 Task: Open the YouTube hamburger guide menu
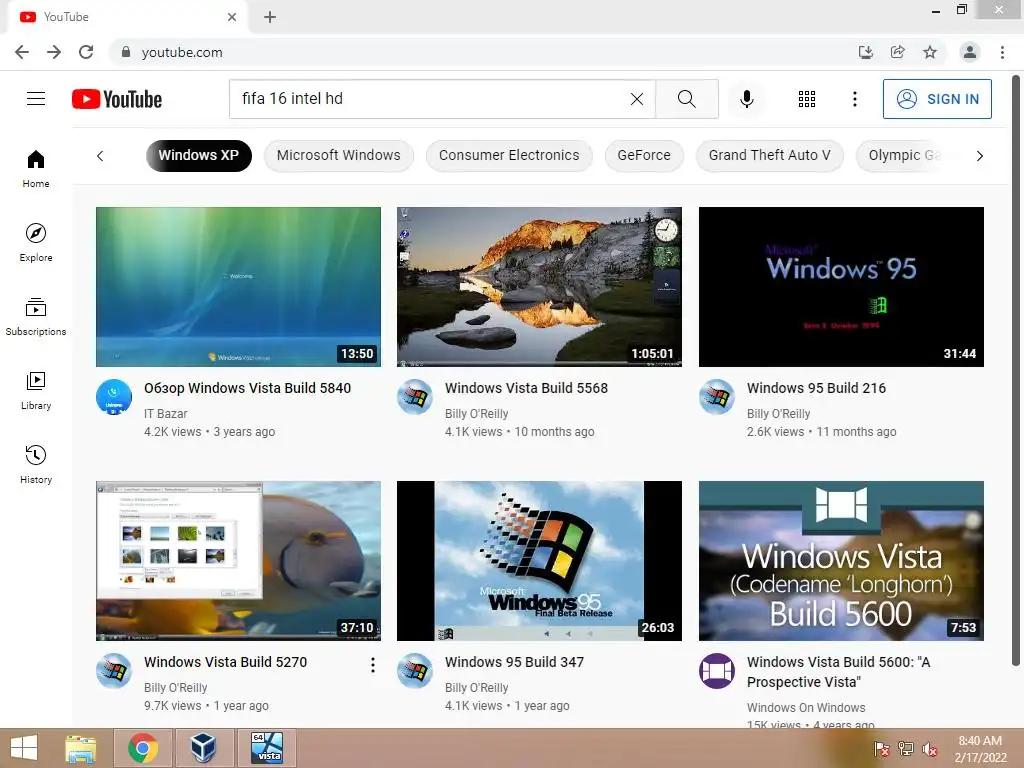(x=36, y=99)
